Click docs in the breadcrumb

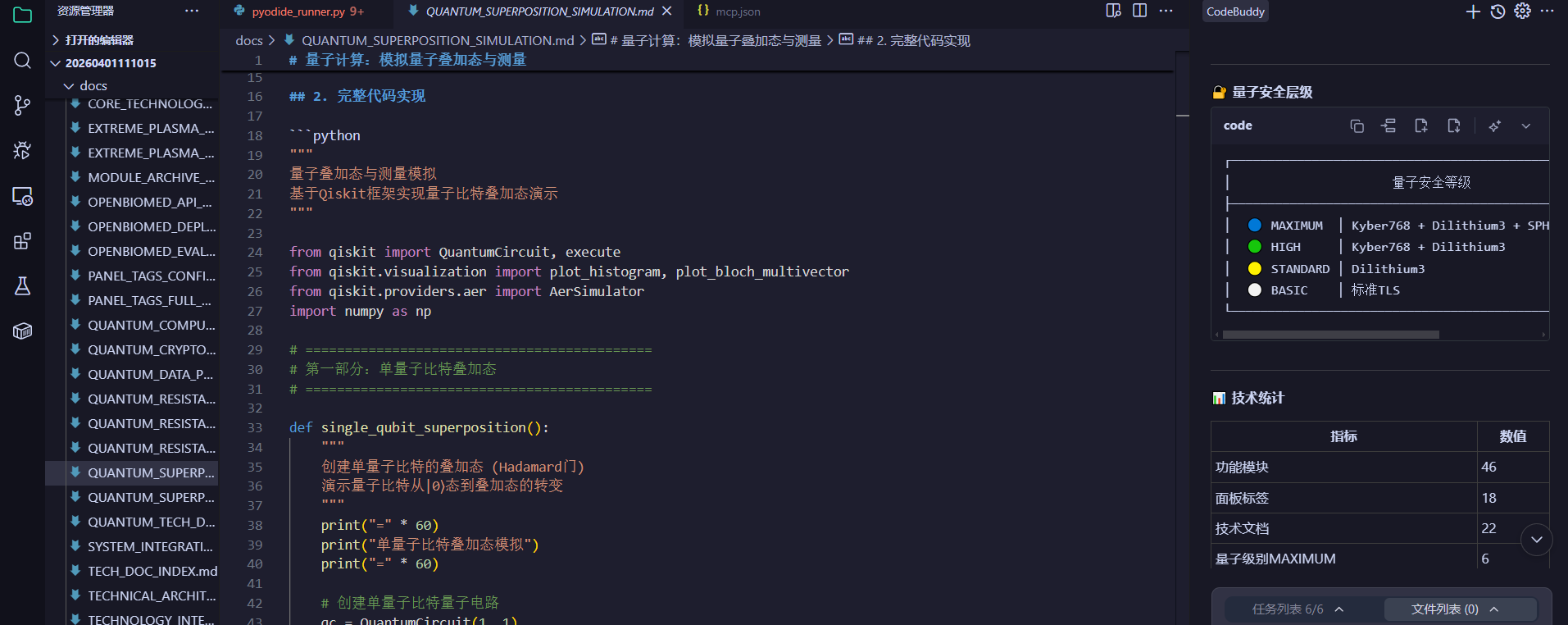(249, 40)
